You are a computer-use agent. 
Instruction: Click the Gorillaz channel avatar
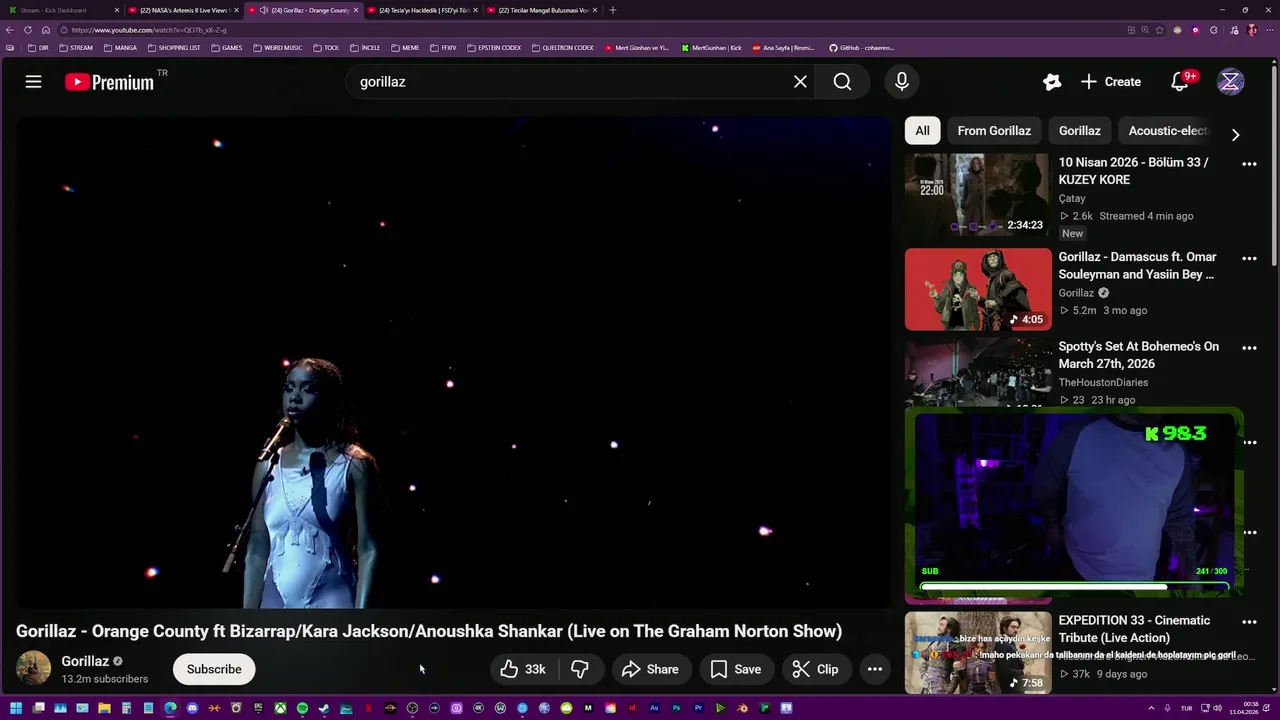coord(33,668)
